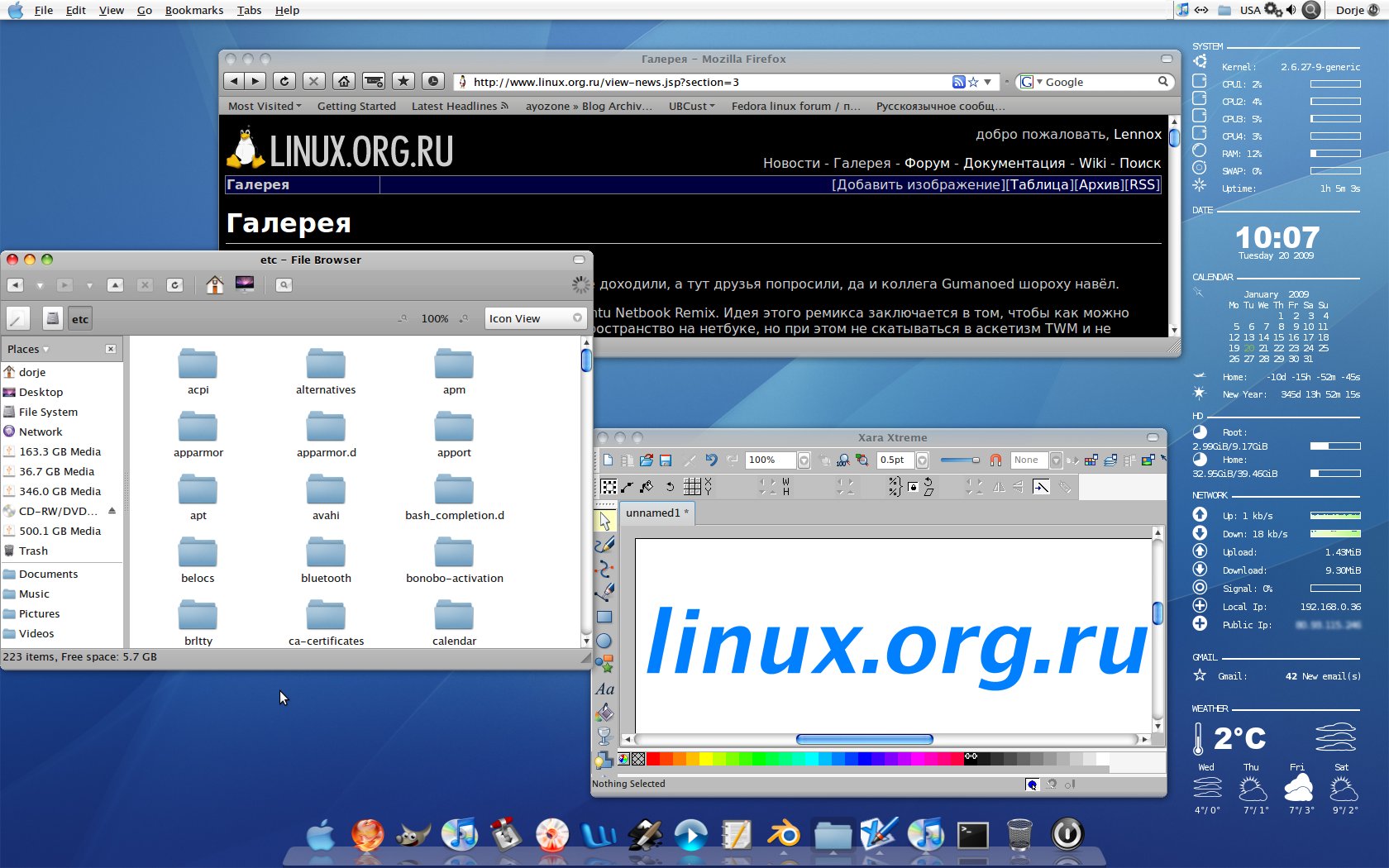Click the Wiki link on linux.org.ru
This screenshot has width=1389, height=868.
(x=1092, y=163)
